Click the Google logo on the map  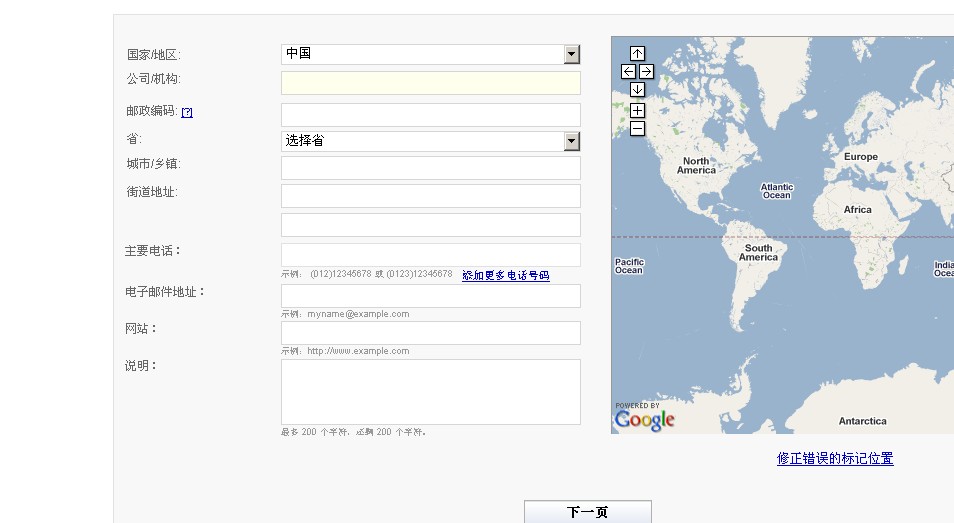tap(644, 420)
